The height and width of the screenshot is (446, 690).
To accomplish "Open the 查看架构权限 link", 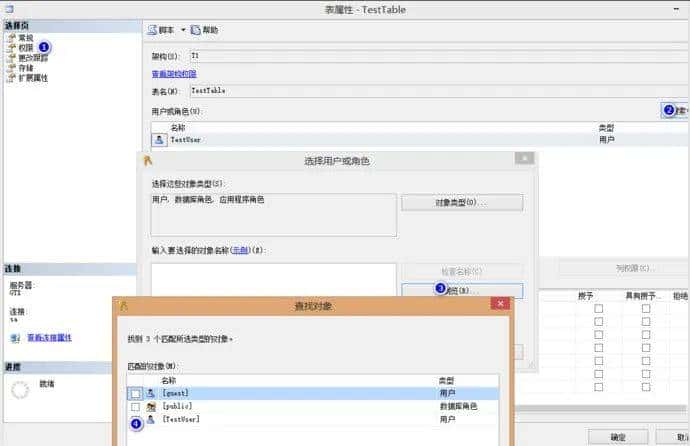I will 174,74.
